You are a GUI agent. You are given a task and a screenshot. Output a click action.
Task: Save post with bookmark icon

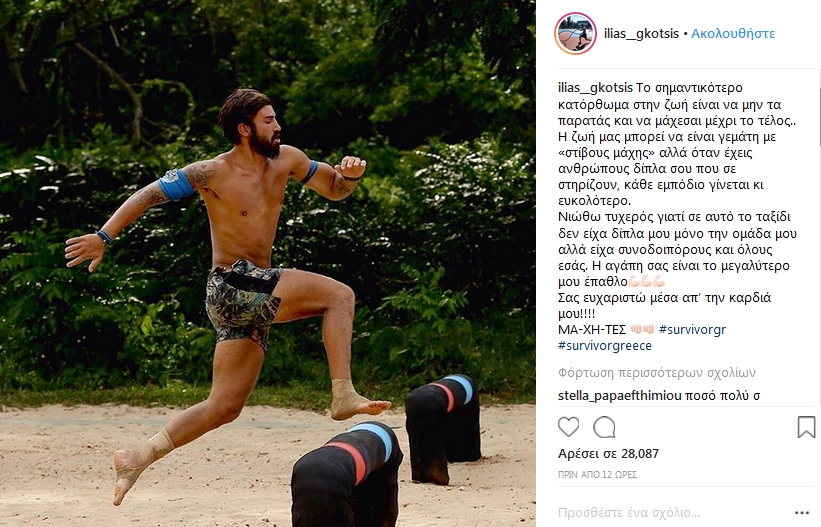[x=806, y=427]
